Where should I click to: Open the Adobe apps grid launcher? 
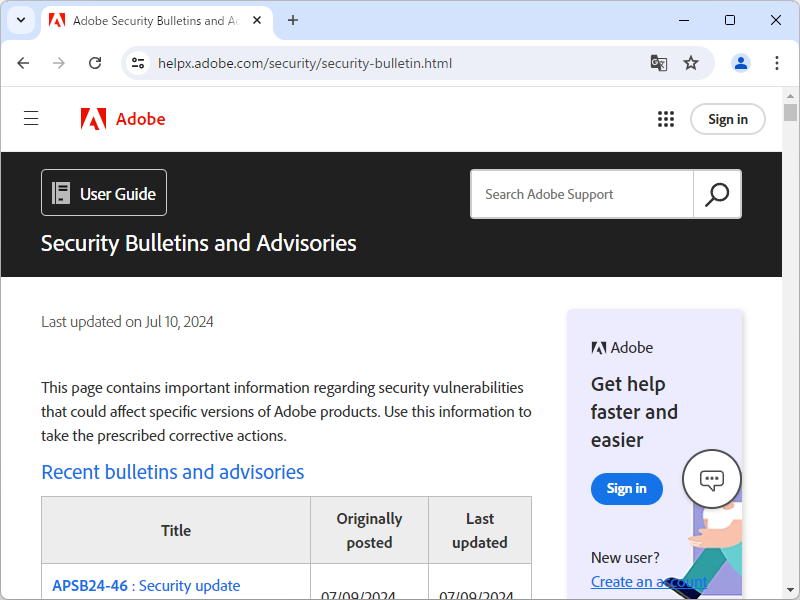(x=666, y=119)
